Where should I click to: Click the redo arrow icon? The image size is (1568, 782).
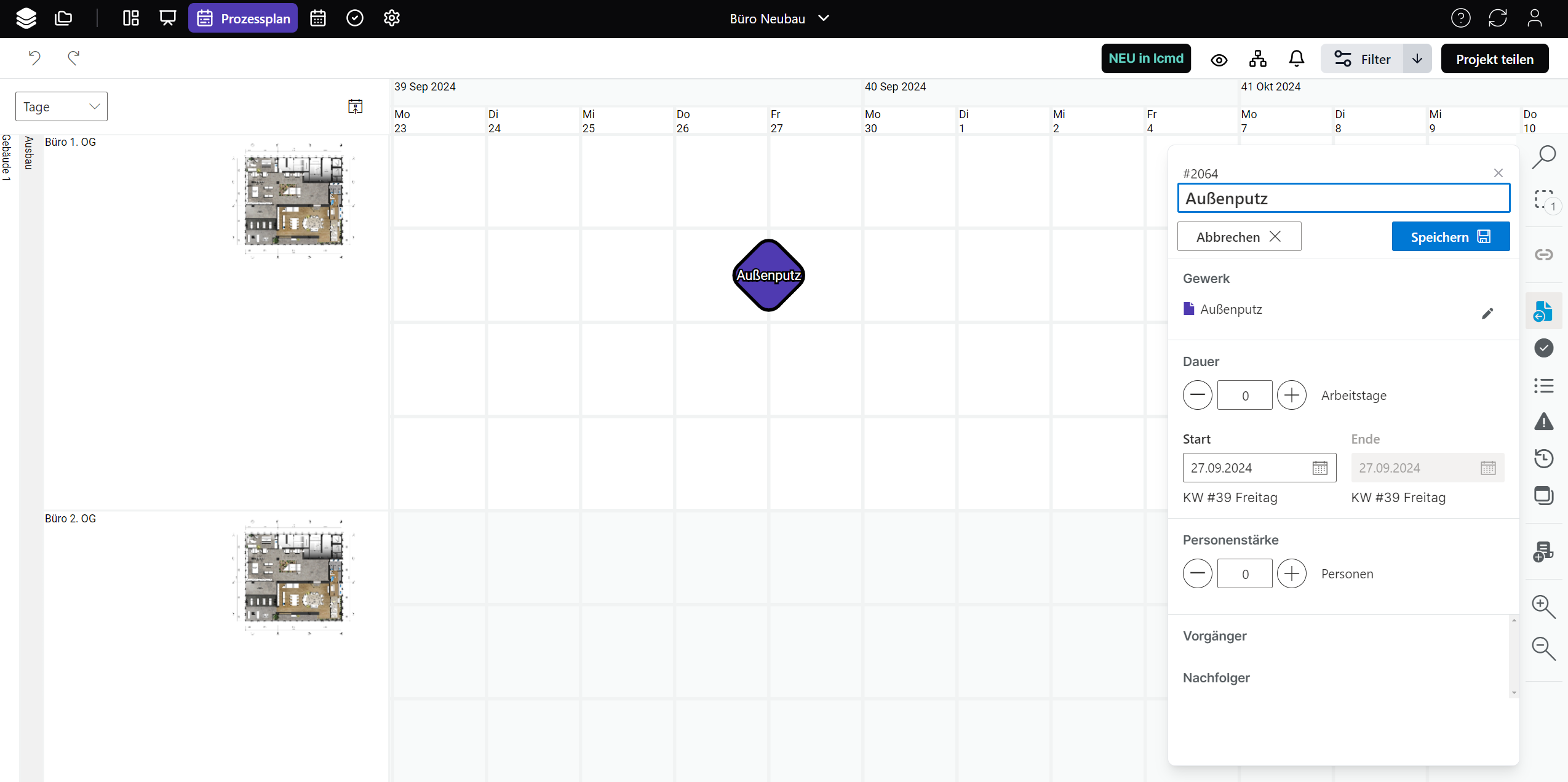coord(74,58)
